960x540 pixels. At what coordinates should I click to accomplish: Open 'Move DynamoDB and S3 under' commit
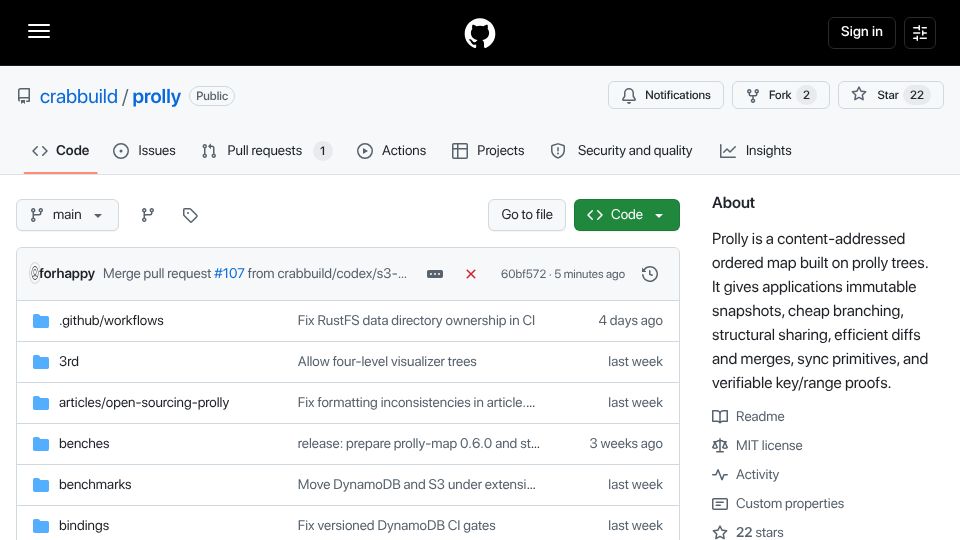pos(416,485)
